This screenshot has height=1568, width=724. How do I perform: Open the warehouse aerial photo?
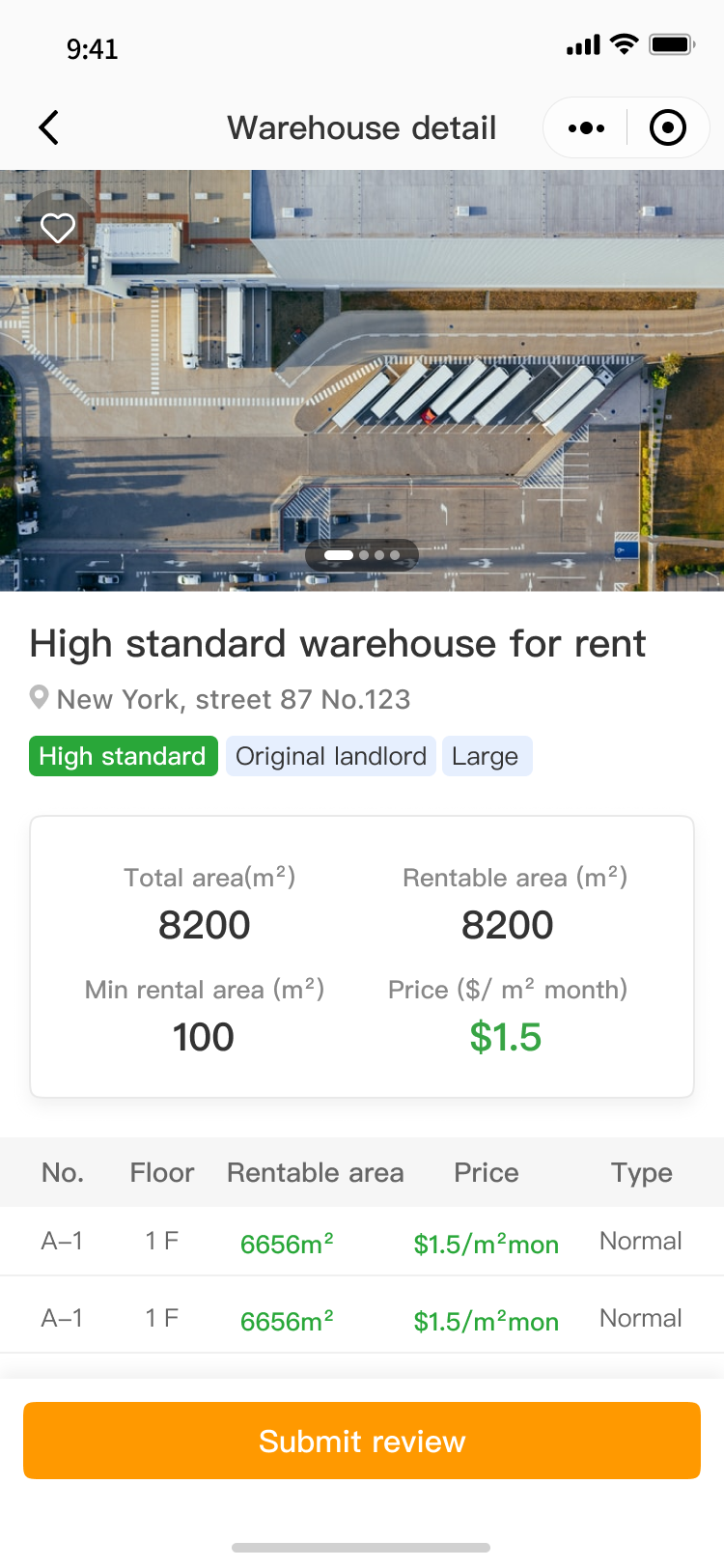[x=362, y=386]
